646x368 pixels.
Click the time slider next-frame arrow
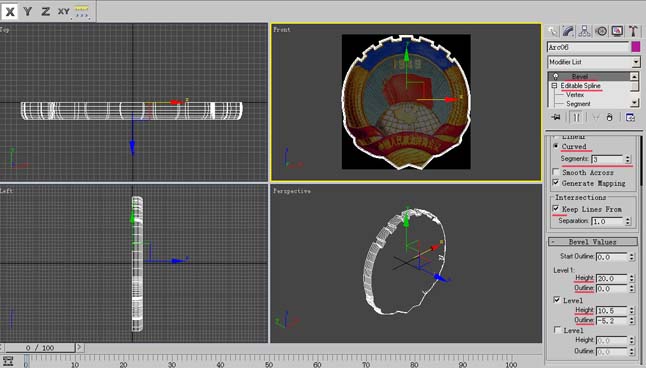click(x=80, y=347)
